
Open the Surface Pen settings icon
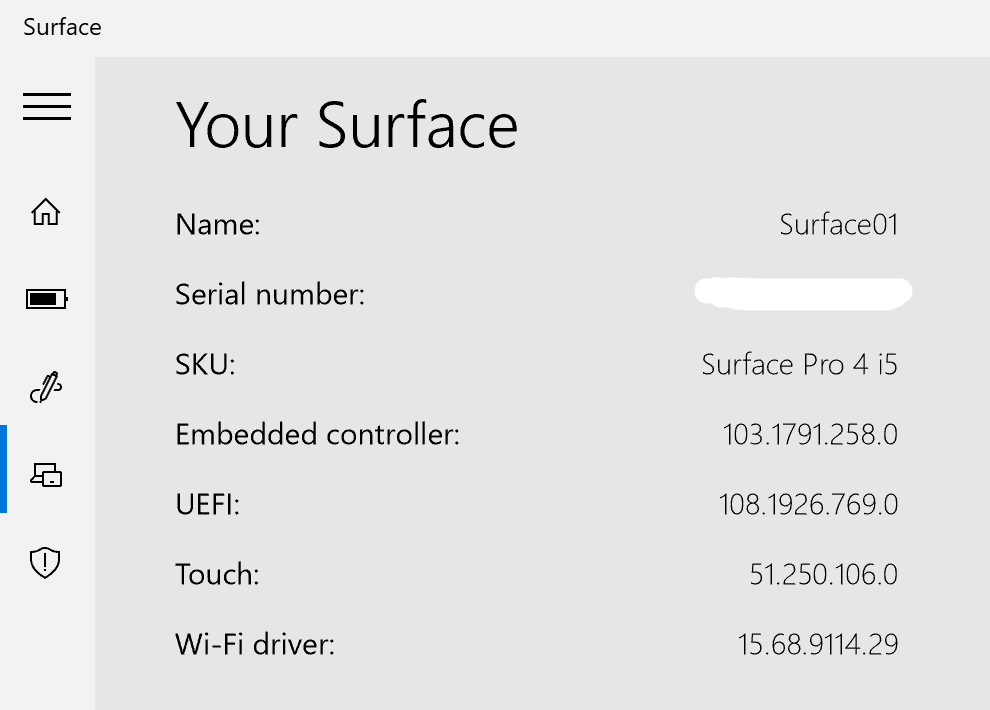pyautogui.click(x=46, y=387)
